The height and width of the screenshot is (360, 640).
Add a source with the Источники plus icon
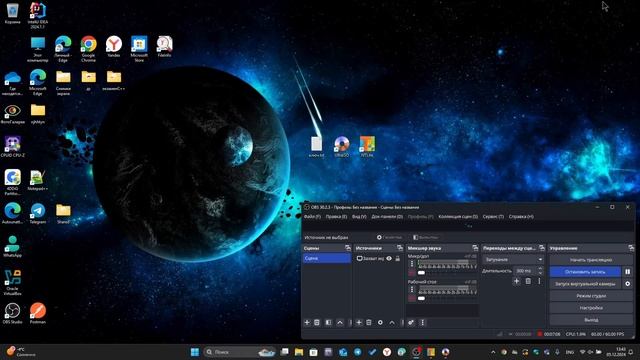pos(359,322)
